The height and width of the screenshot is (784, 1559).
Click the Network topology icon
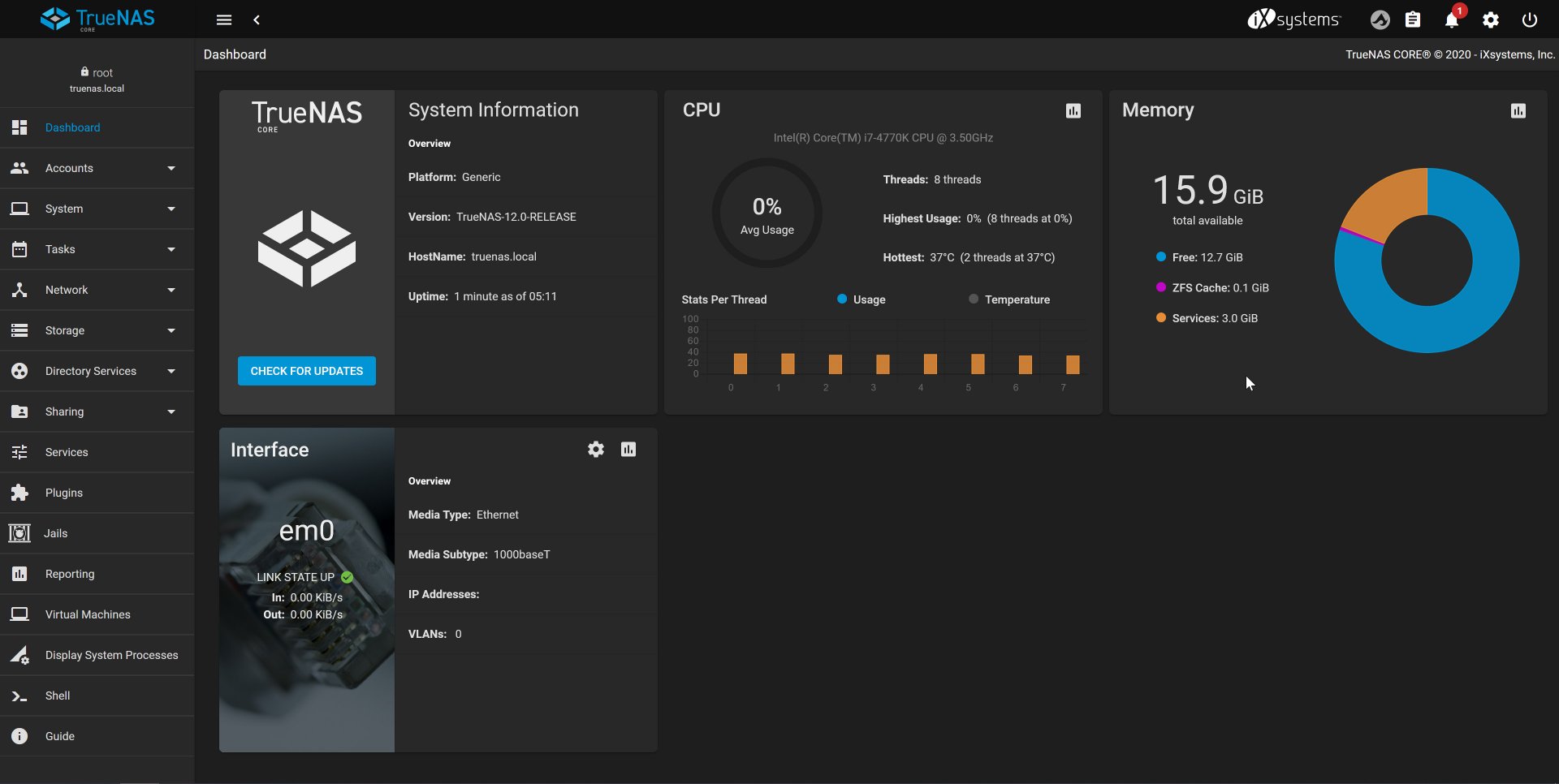tap(19, 290)
